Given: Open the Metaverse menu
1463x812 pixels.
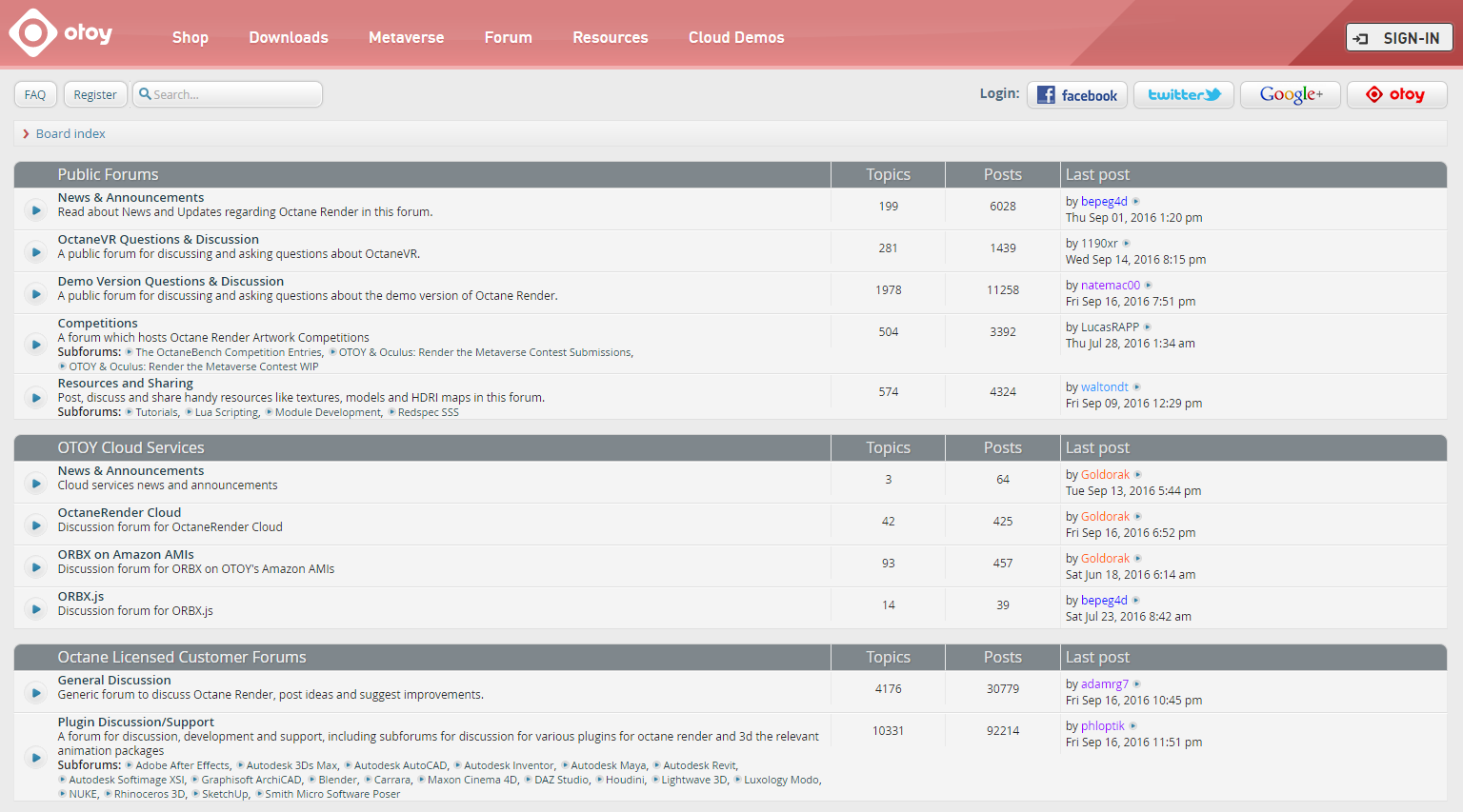Looking at the screenshot, I should [407, 37].
